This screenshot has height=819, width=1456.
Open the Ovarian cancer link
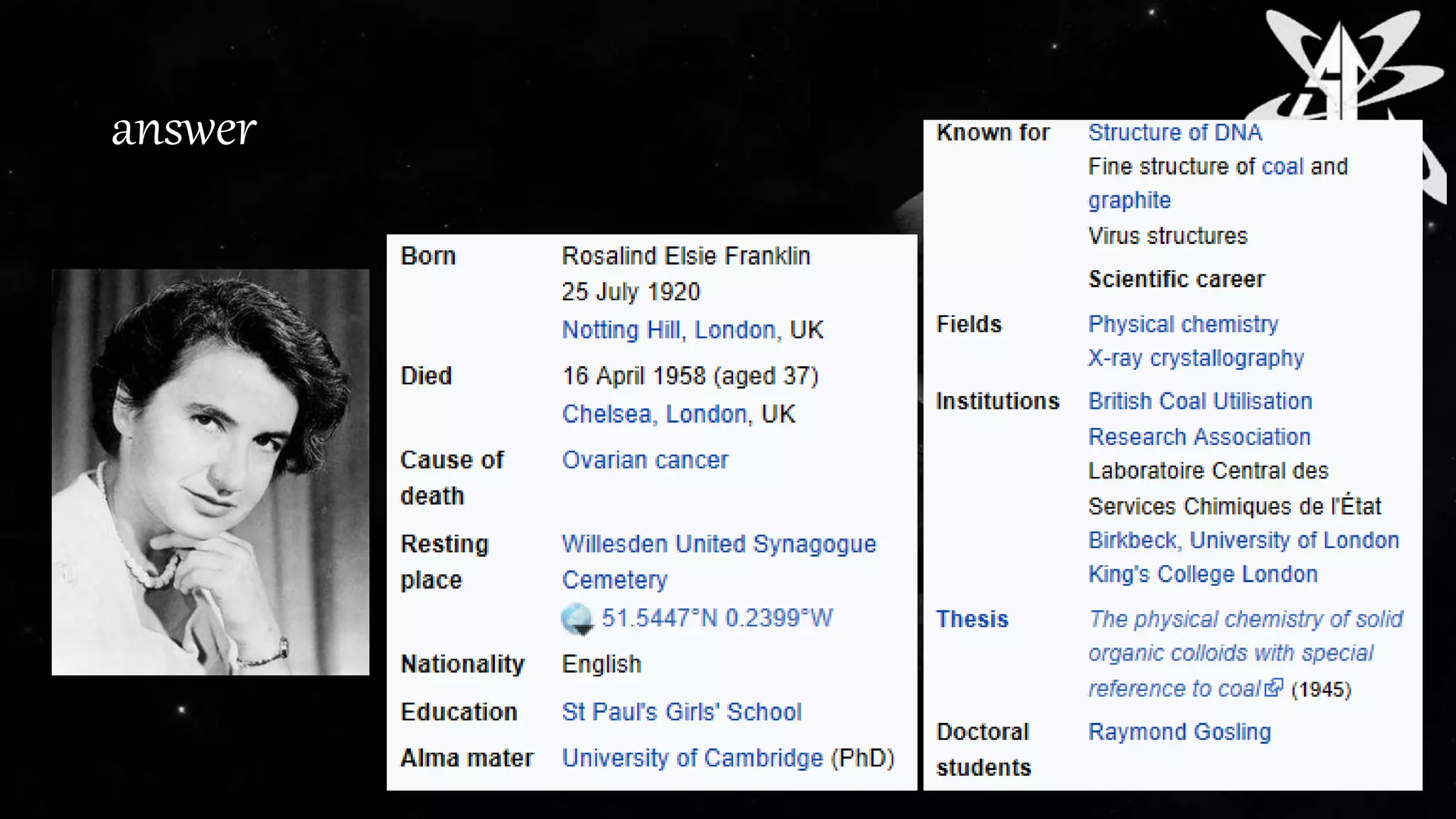pyautogui.click(x=645, y=460)
